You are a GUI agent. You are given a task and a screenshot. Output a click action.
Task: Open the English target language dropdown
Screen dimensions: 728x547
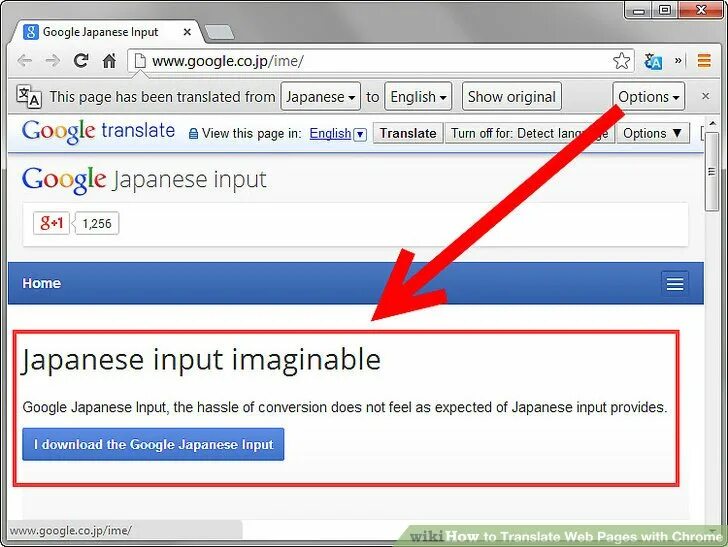[x=418, y=97]
